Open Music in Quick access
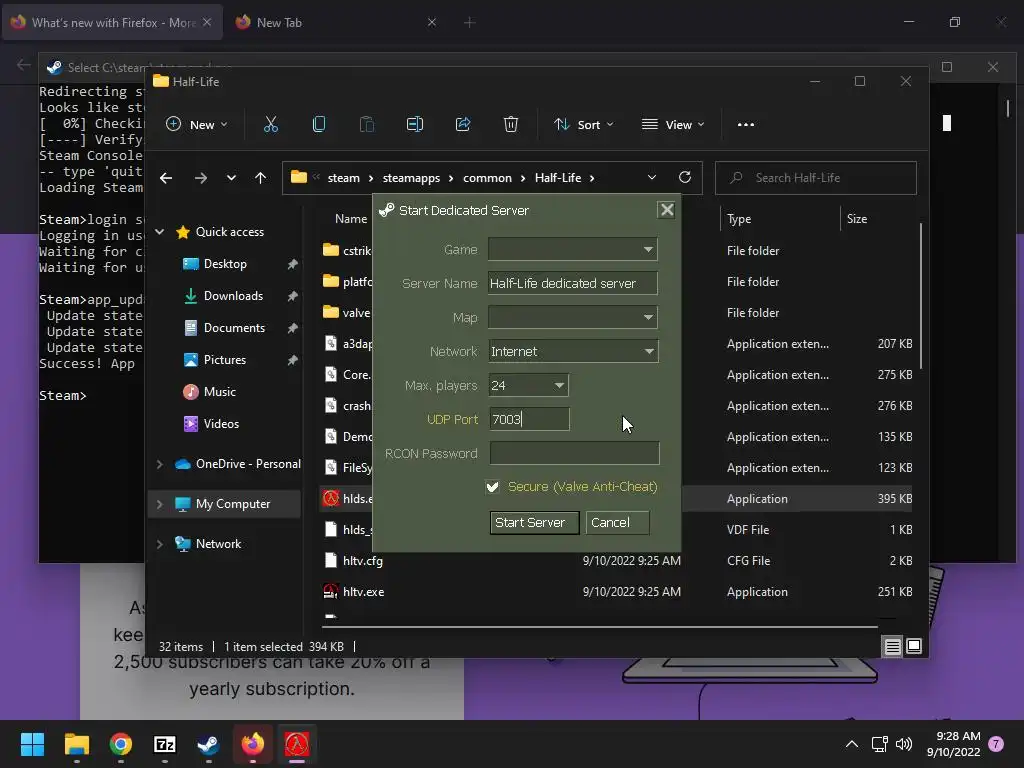 pyautogui.click(x=219, y=392)
